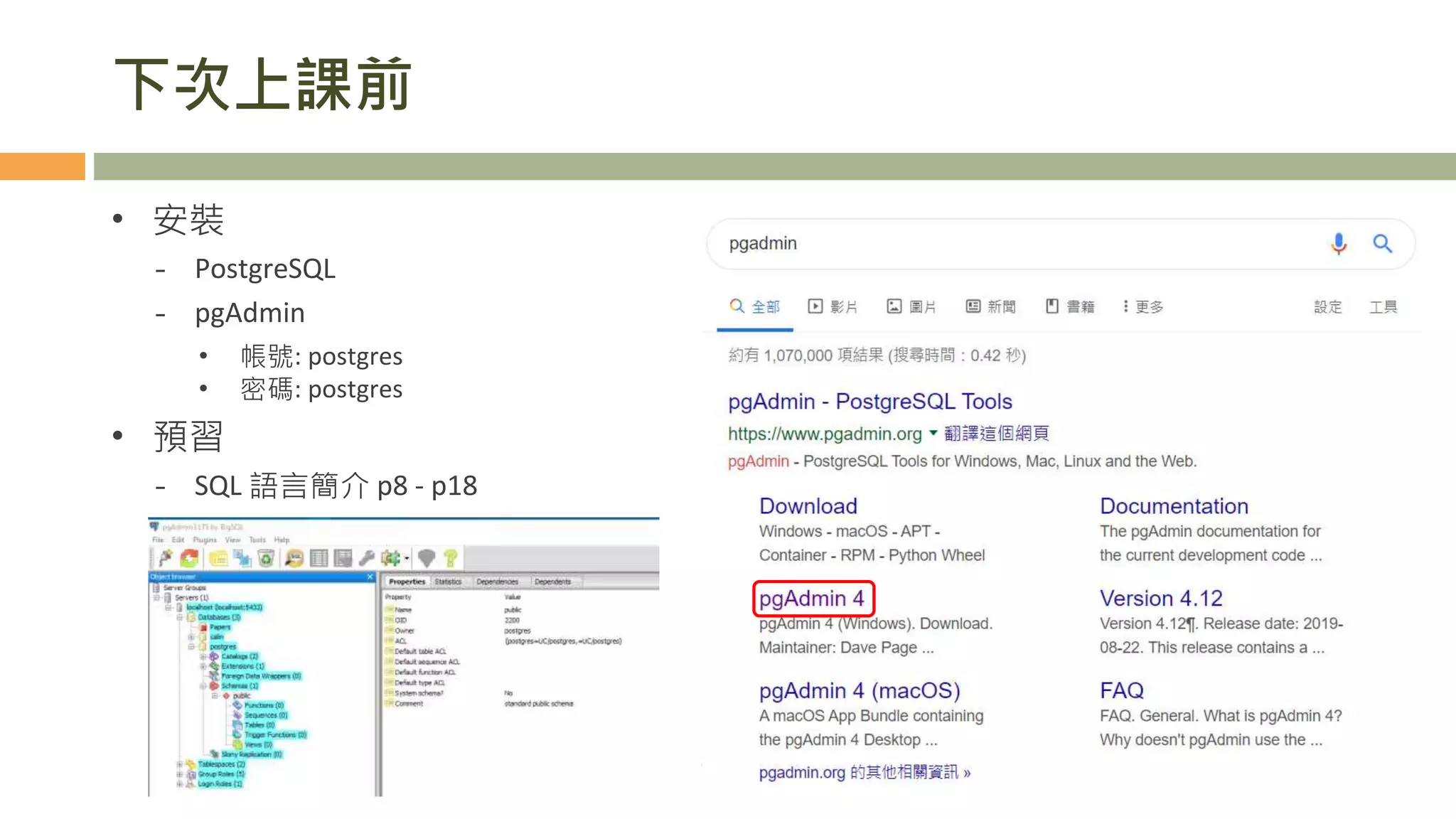Select the 圖片 Google results tab

tap(911, 306)
